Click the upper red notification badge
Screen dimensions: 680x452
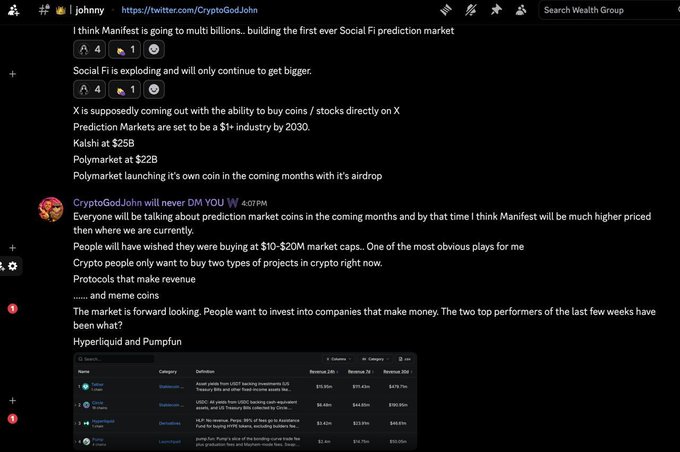tap(13, 308)
